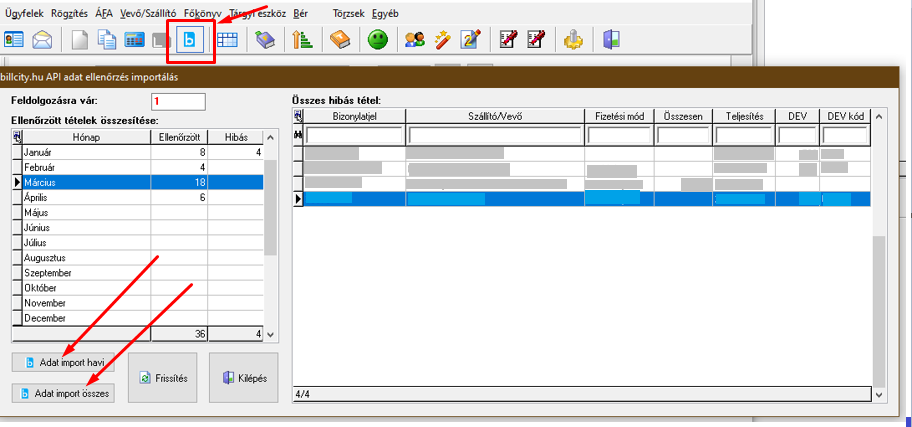Click the green smiley face icon
912x427 pixels.
377,41
